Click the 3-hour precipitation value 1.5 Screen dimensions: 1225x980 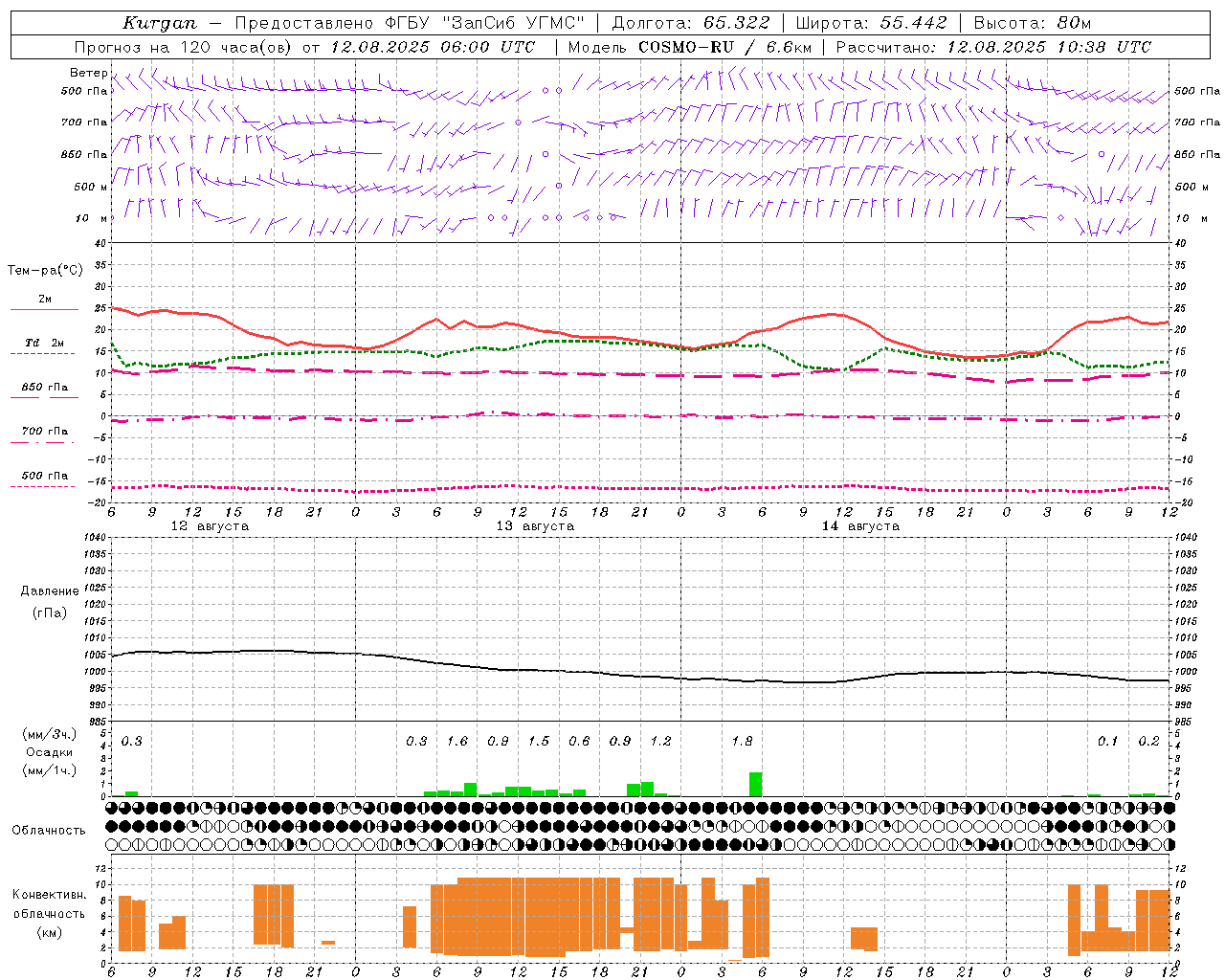click(x=539, y=742)
